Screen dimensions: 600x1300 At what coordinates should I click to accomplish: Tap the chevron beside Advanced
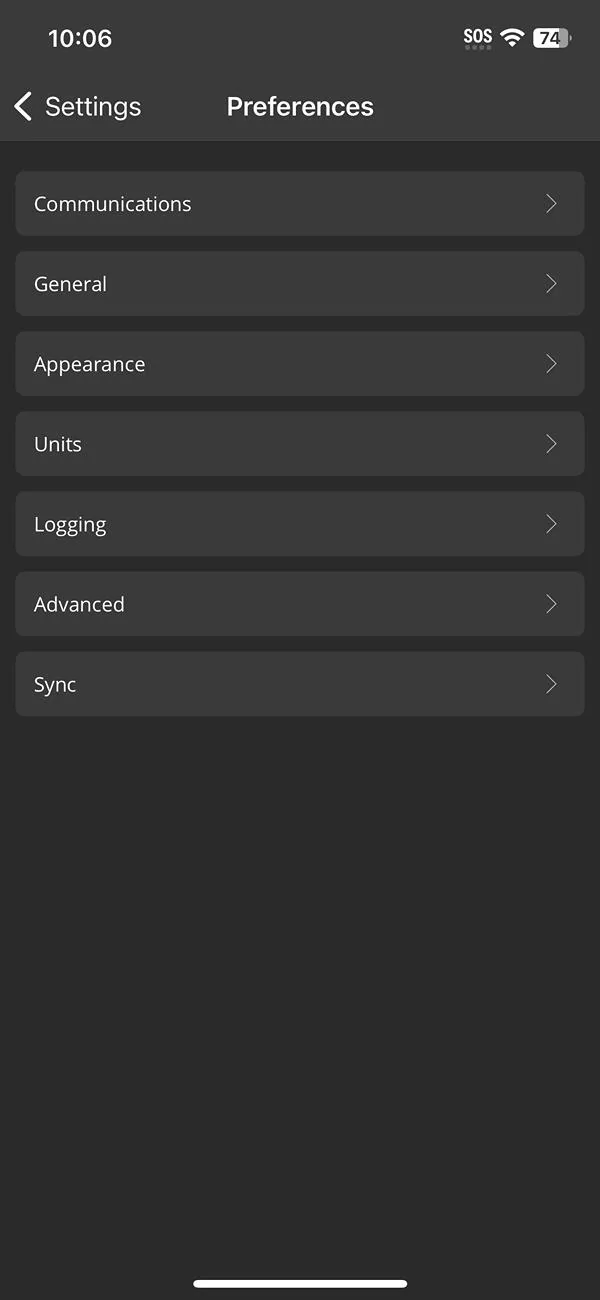tap(551, 604)
